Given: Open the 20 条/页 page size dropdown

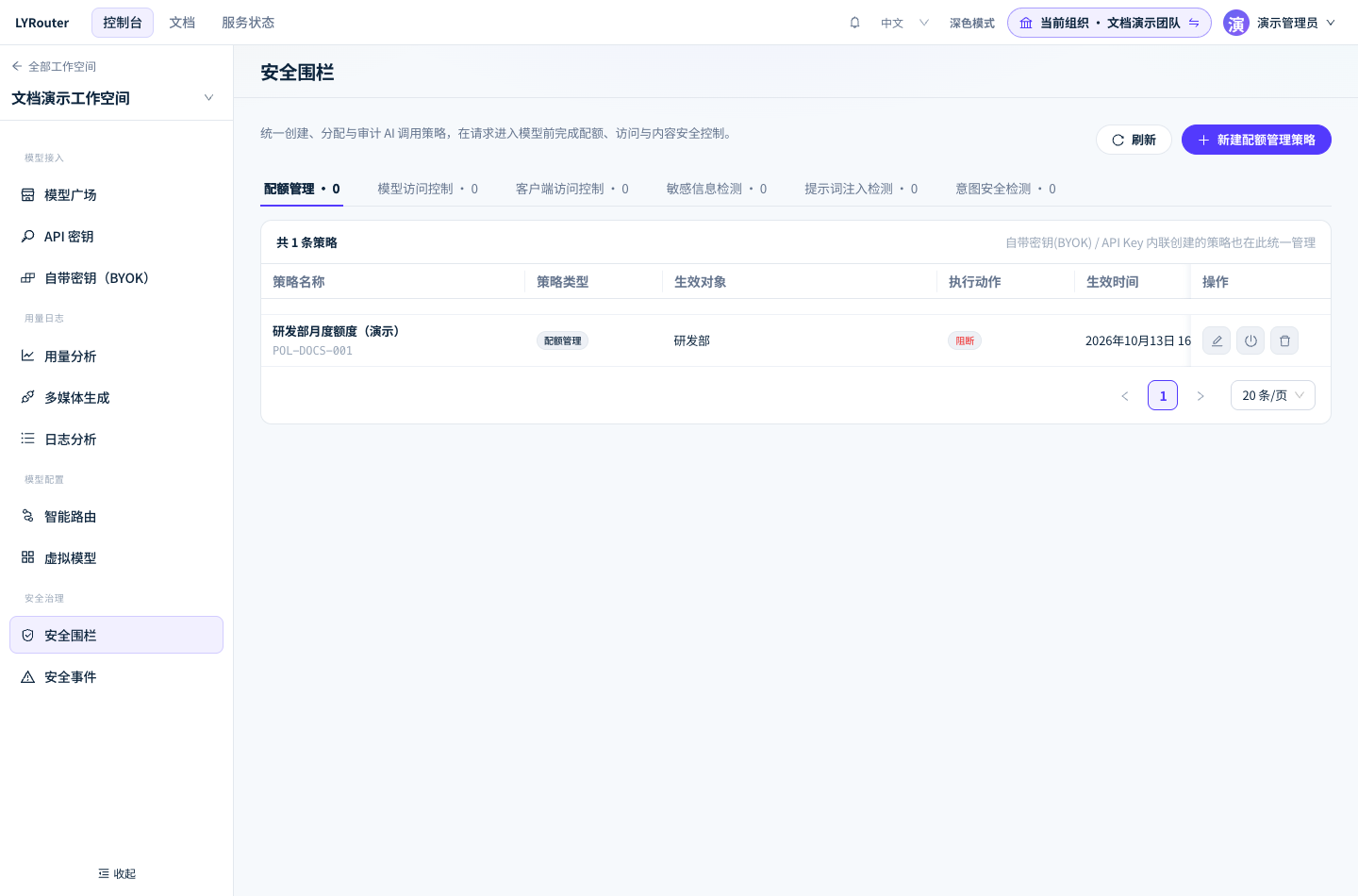Looking at the screenshot, I should (1273, 395).
